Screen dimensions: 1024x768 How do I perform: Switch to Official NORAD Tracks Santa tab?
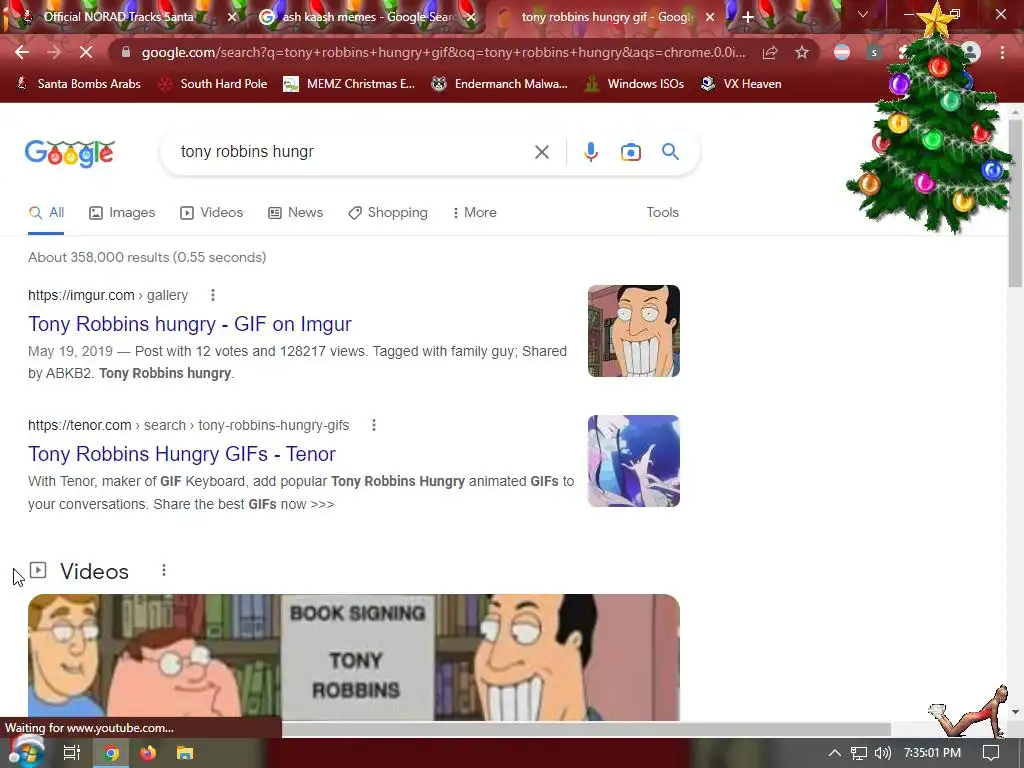tap(118, 17)
